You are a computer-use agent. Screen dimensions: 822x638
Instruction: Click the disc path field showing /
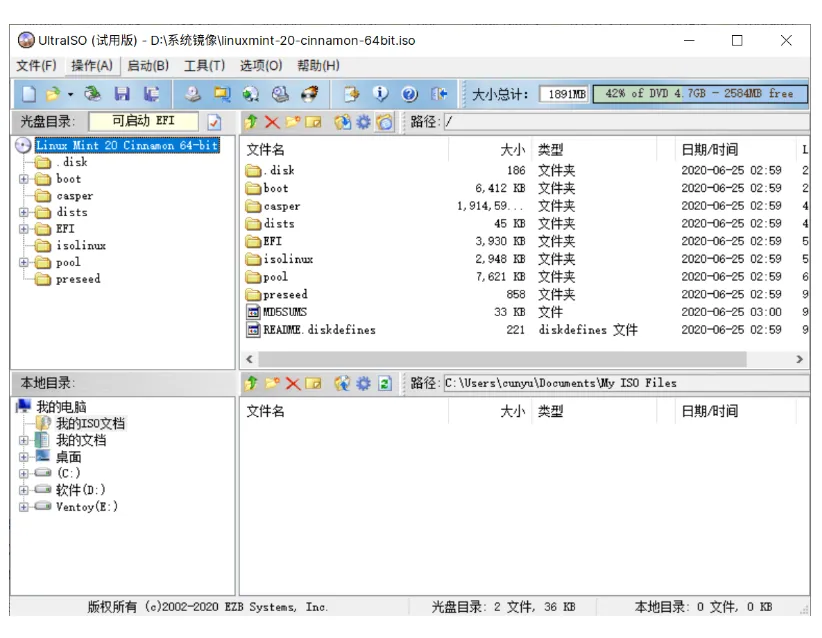pos(626,122)
